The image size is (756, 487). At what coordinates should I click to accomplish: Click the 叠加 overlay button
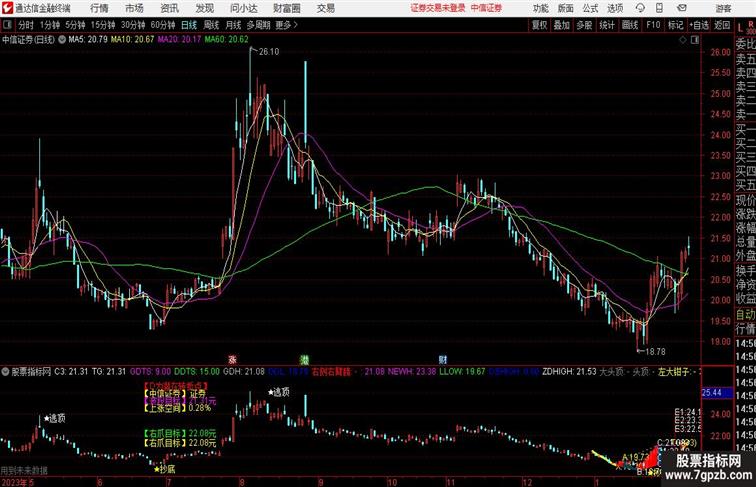[x=562, y=25]
